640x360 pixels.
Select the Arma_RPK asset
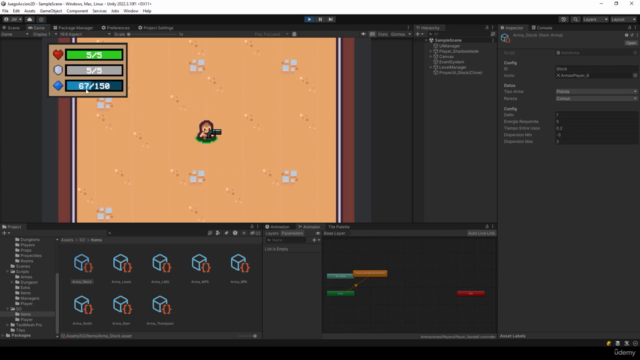point(239,268)
